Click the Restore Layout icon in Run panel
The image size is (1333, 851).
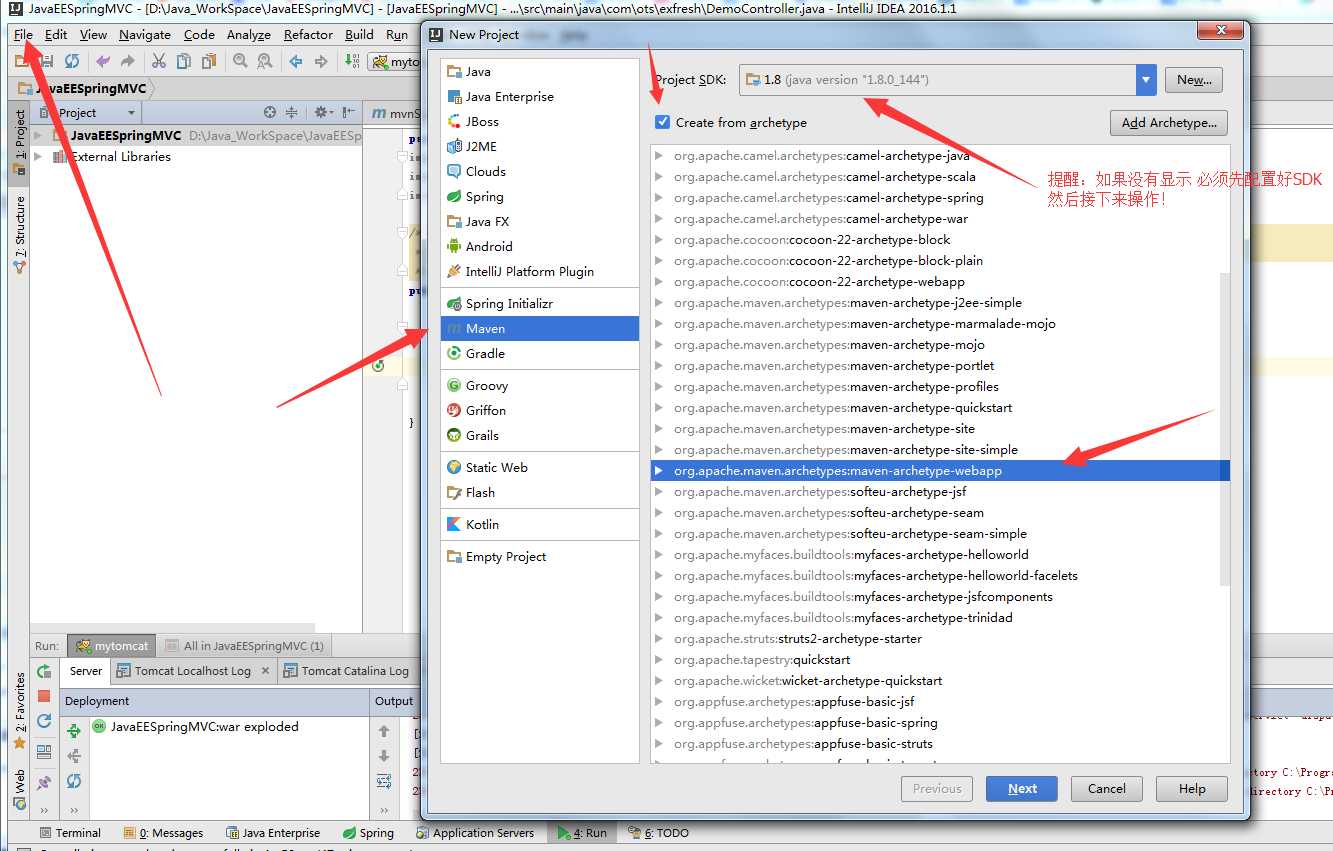(x=44, y=752)
